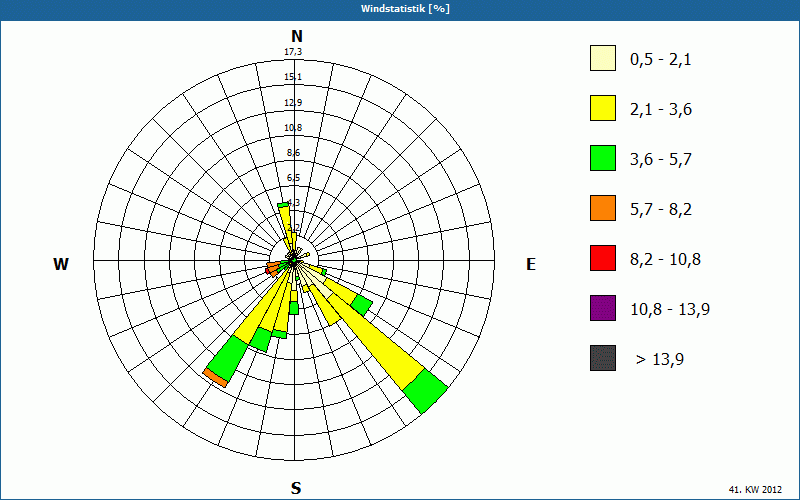Click the 41. KW 2012 week label
800x500 pixels.
[x=755, y=489]
